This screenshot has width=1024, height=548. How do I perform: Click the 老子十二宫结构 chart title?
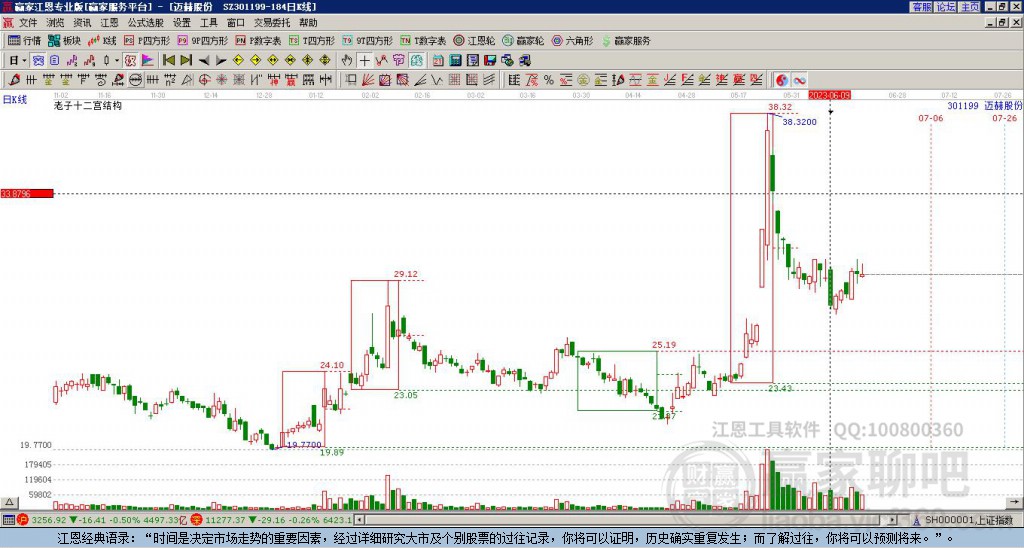[88, 105]
